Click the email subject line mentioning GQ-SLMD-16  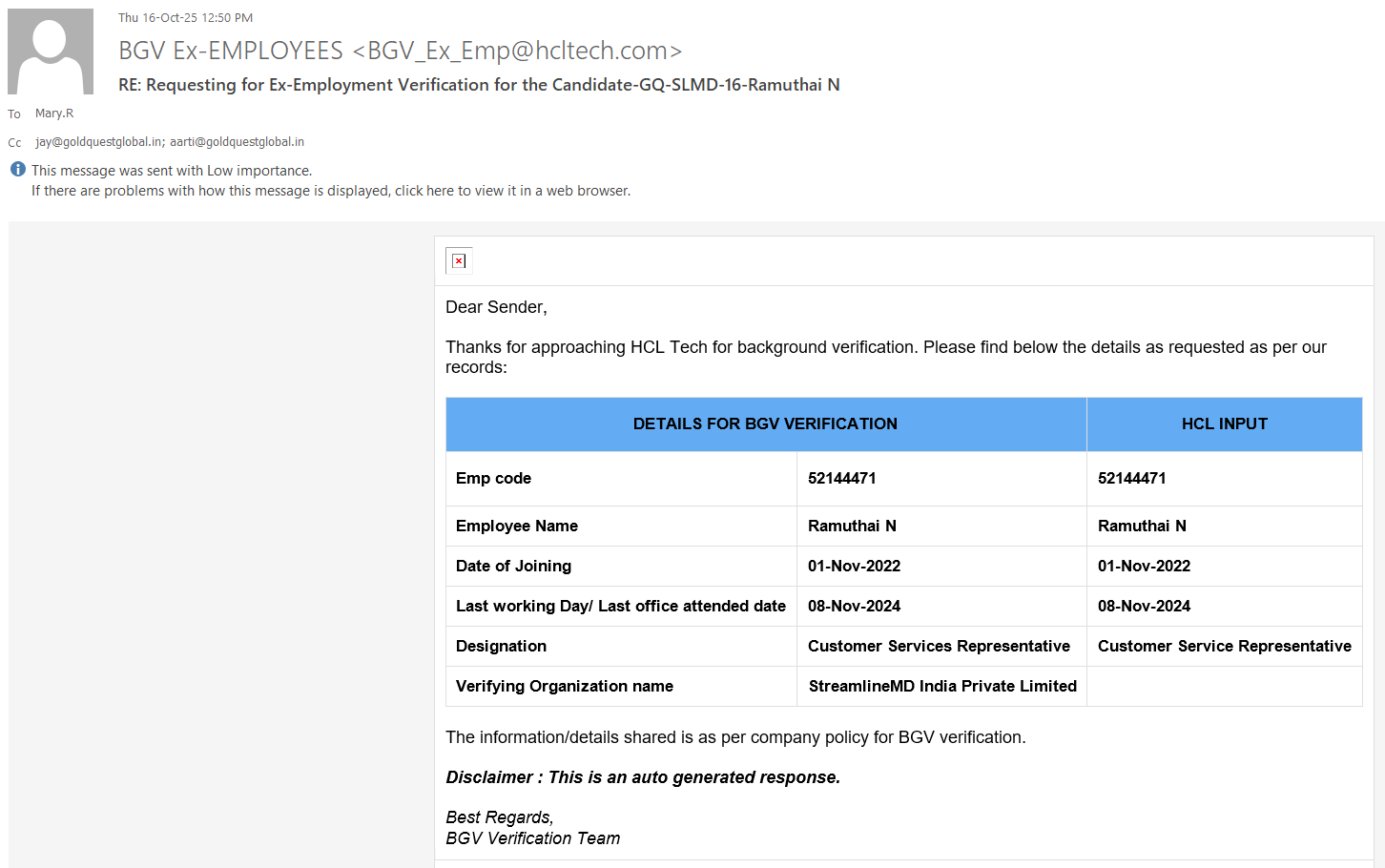(479, 85)
